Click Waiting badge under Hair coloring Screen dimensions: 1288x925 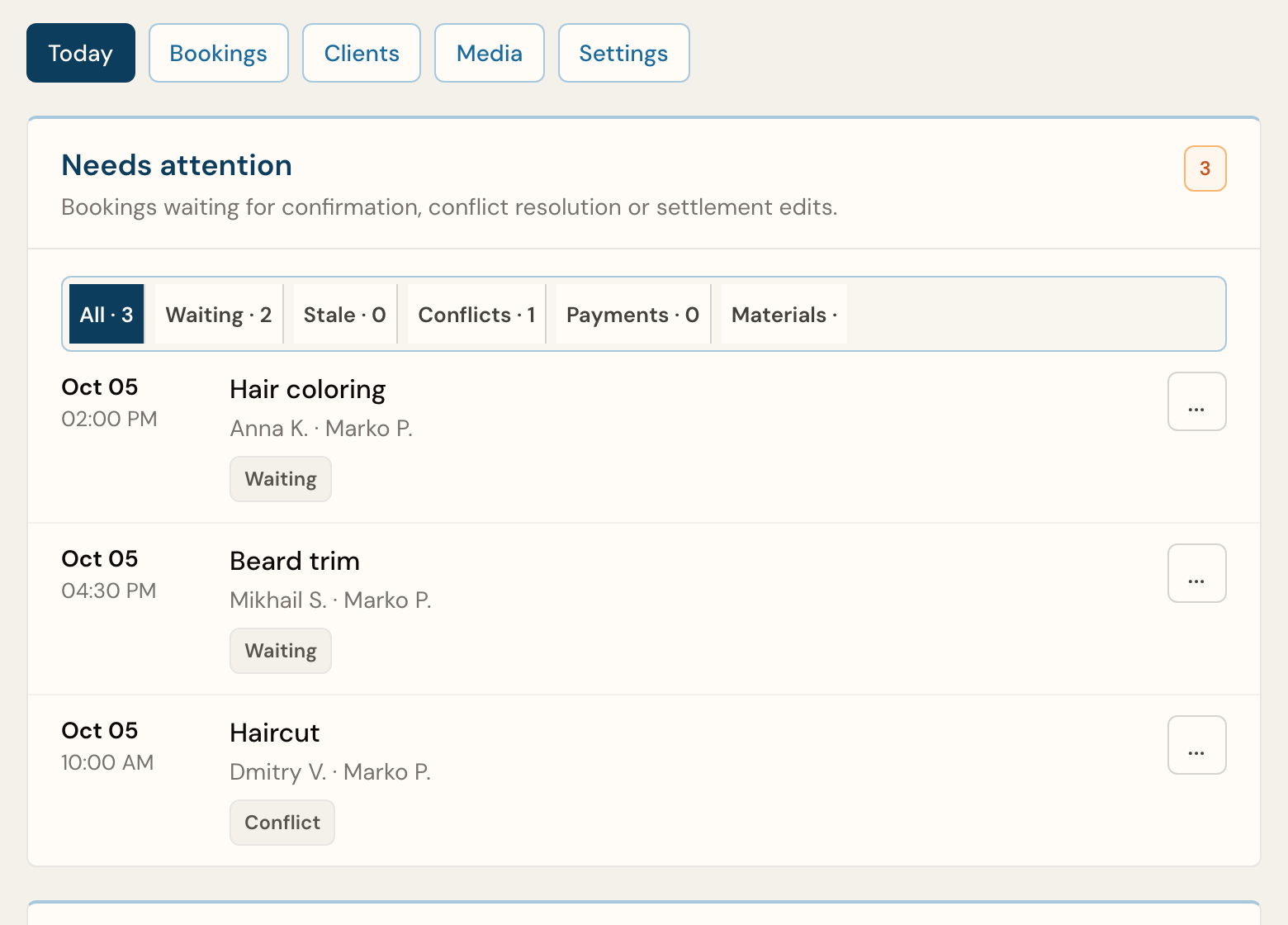point(281,479)
